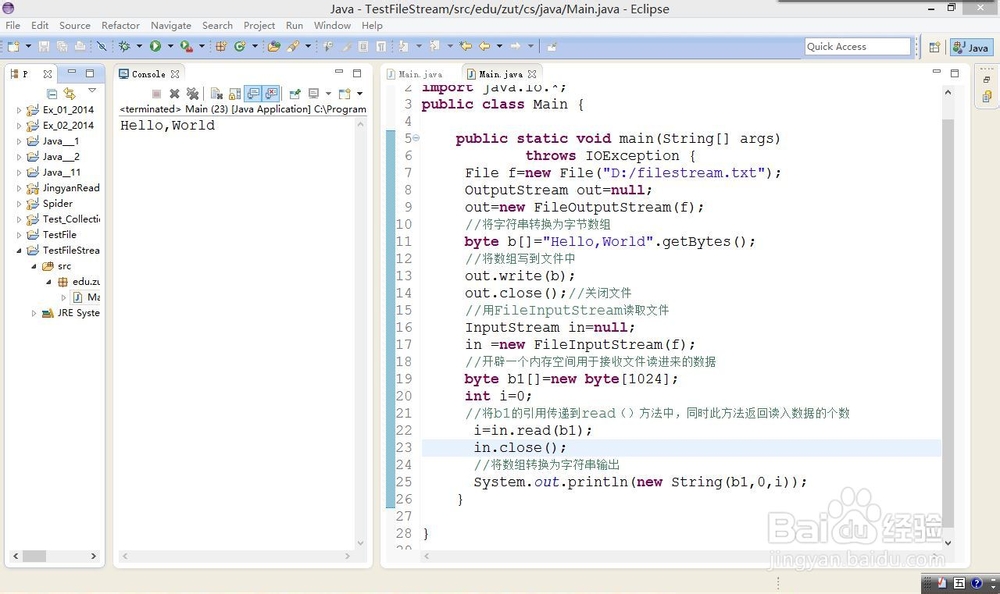Open Package Explorer view menu triangle
1000x594 pixels.
tap(92, 91)
